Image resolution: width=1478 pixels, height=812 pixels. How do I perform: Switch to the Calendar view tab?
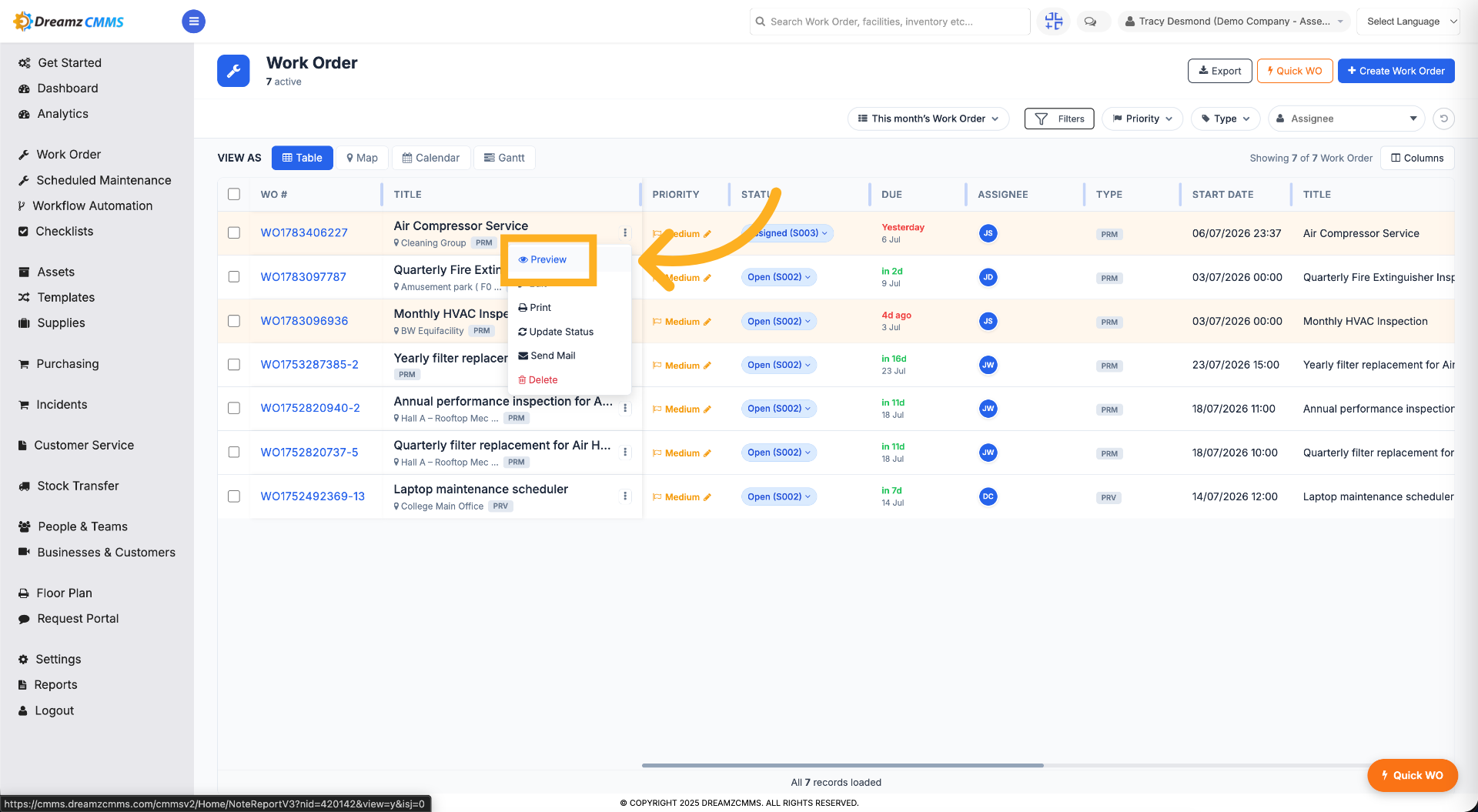[x=431, y=158]
